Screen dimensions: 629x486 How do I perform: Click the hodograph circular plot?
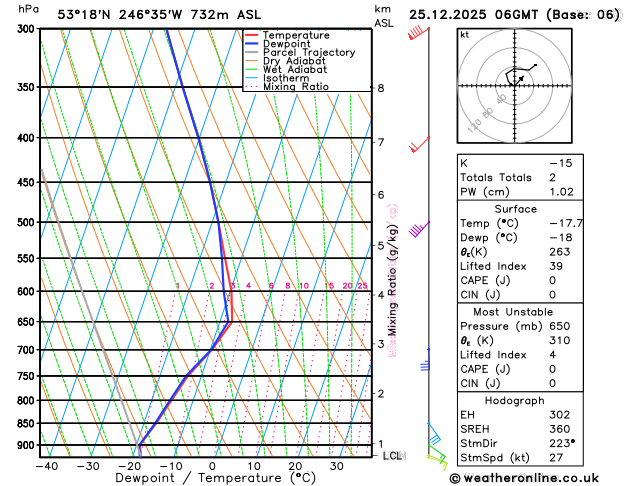coord(514,85)
